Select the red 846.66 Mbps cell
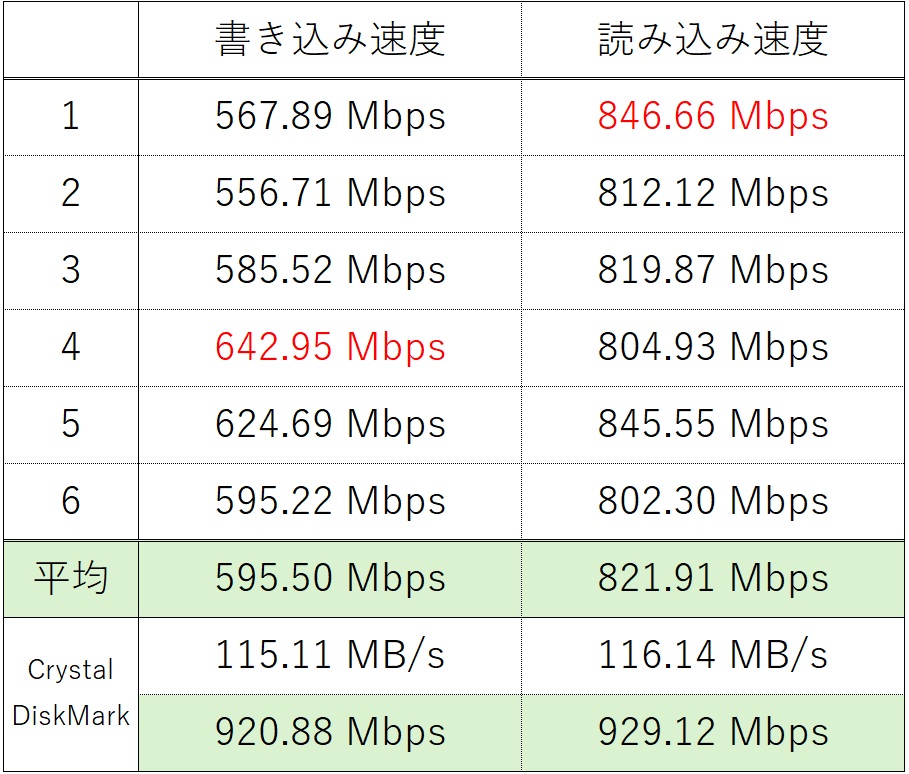 coord(713,117)
